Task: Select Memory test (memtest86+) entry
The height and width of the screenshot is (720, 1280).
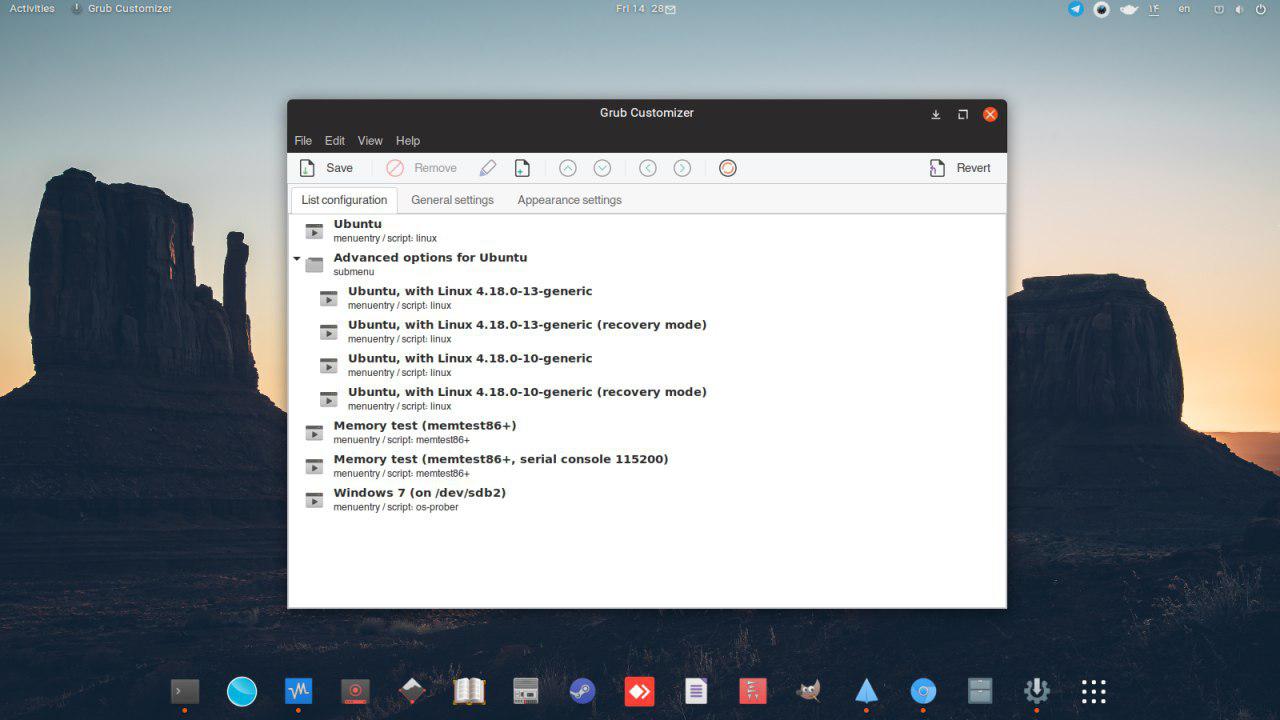Action: [x=424, y=426]
